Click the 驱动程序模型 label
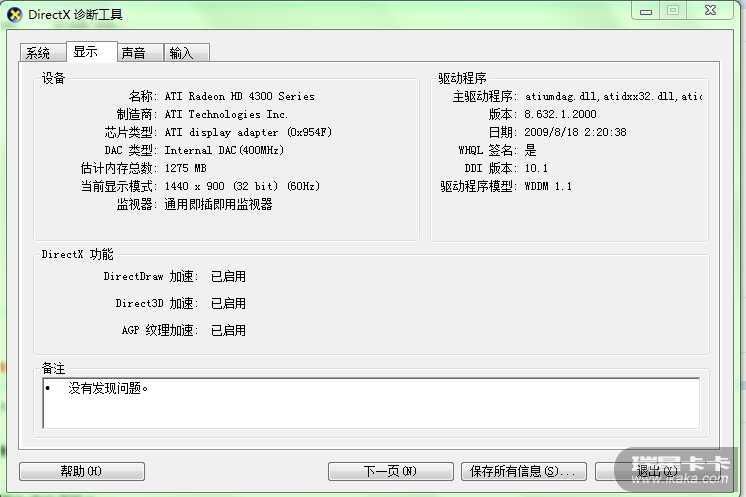This screenshot has width=746, height=497. pyautogui.click(x=477, y=186)
